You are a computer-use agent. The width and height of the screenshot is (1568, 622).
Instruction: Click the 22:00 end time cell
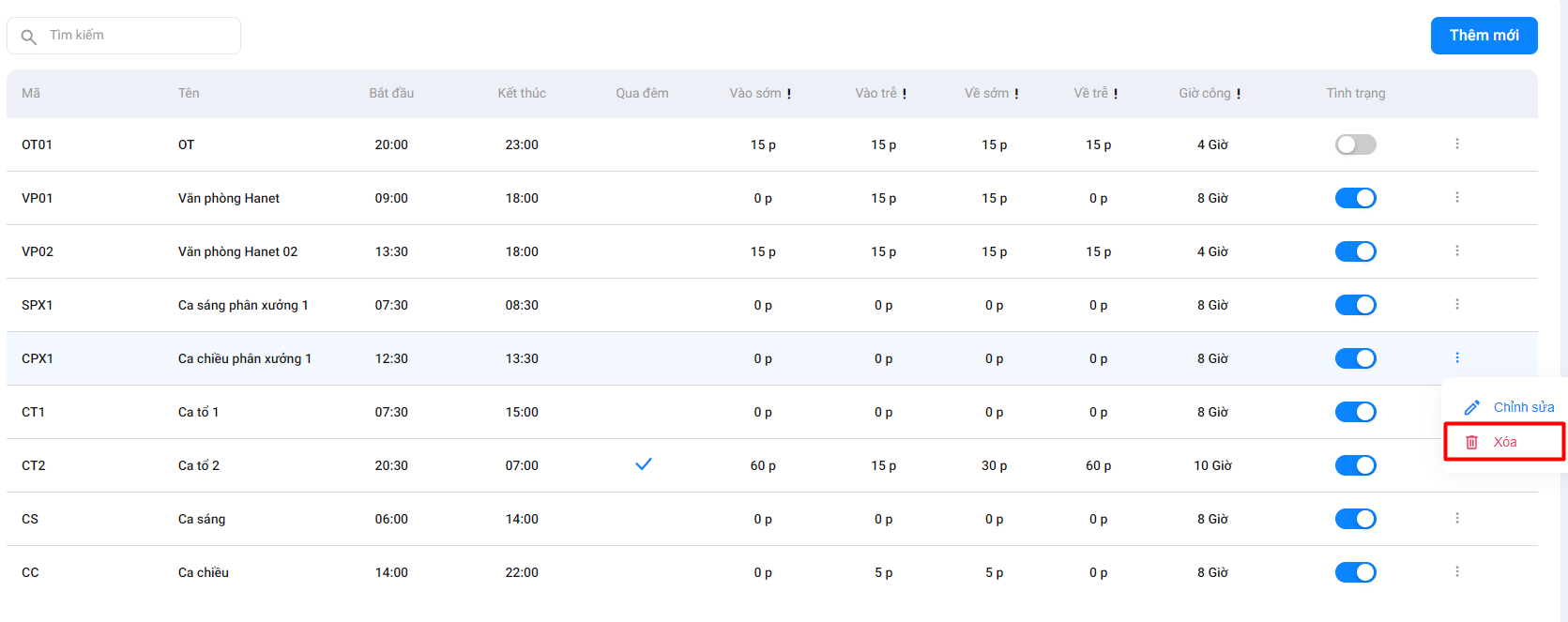tap(522, 572)
